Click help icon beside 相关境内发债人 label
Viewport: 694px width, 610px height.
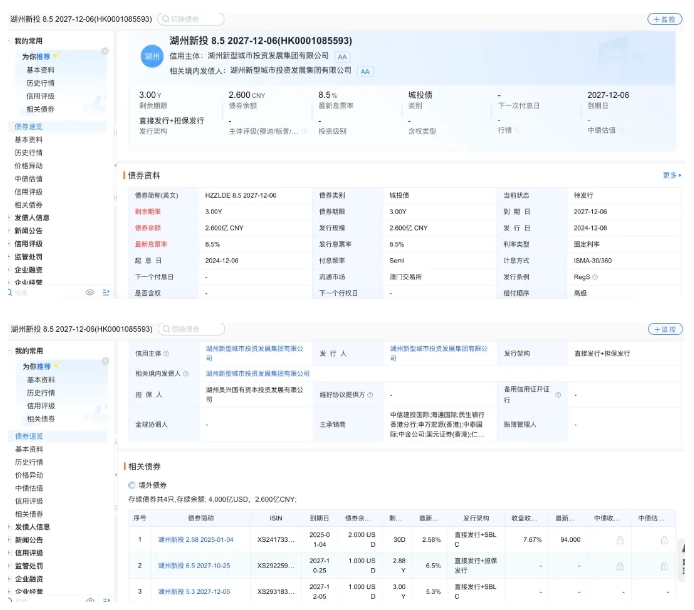point(186,374)
